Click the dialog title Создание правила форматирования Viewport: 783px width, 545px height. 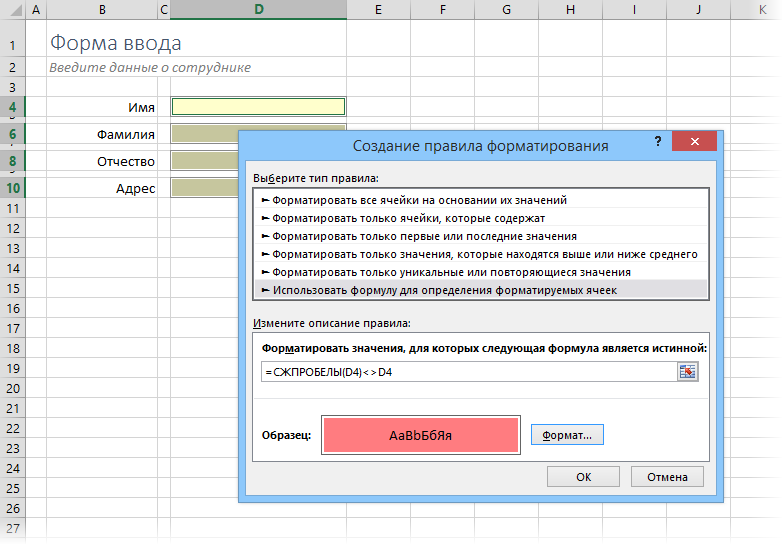(x=480, y=146)
